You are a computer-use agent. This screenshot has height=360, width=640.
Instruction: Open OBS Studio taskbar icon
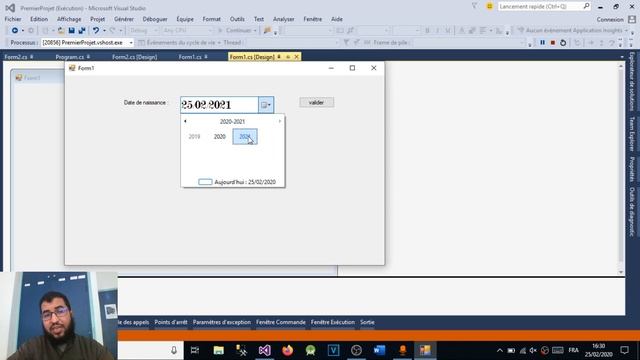[356, 350]
